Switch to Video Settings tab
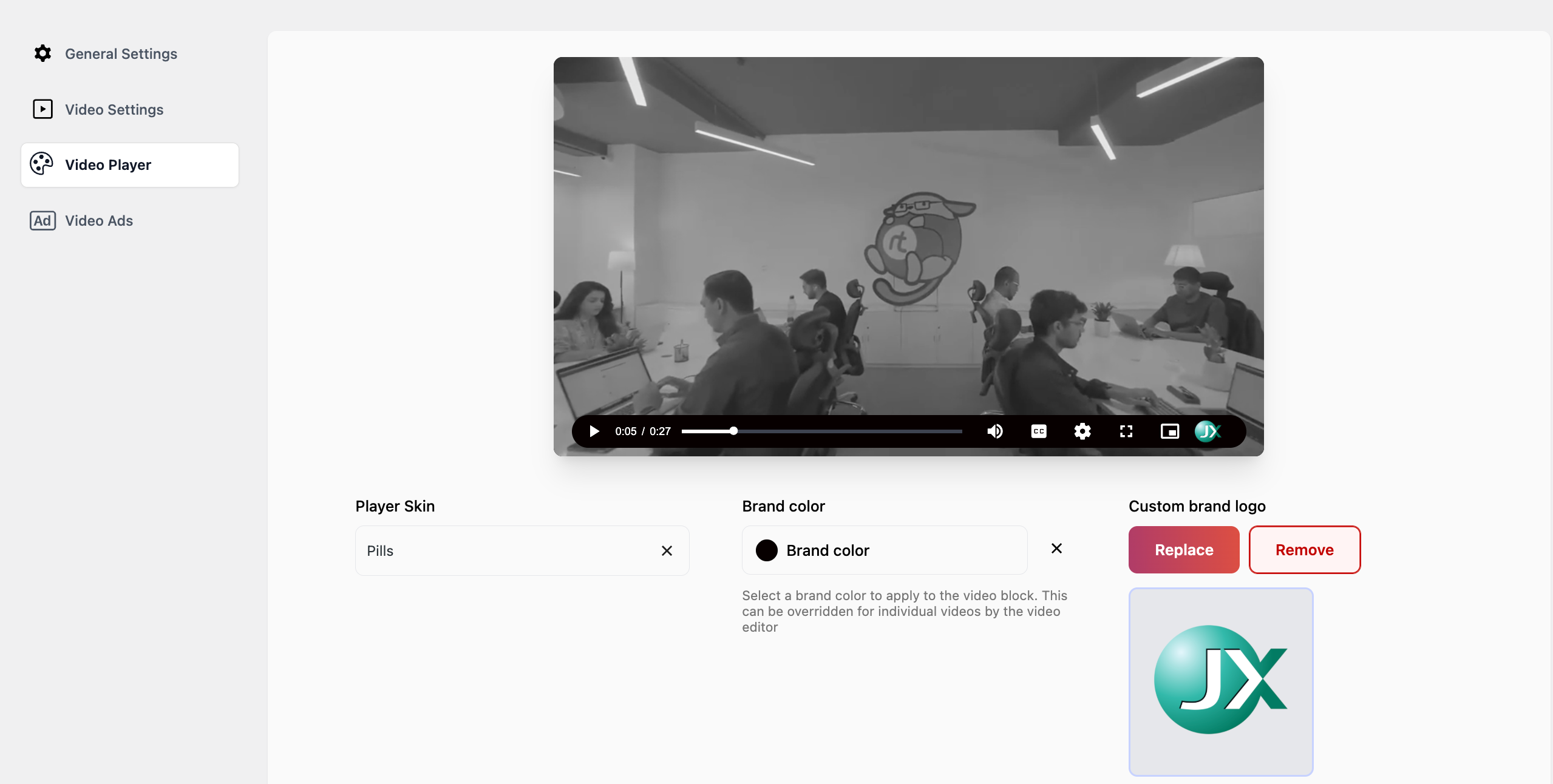 pyautogui.click(x=114, y=110)
